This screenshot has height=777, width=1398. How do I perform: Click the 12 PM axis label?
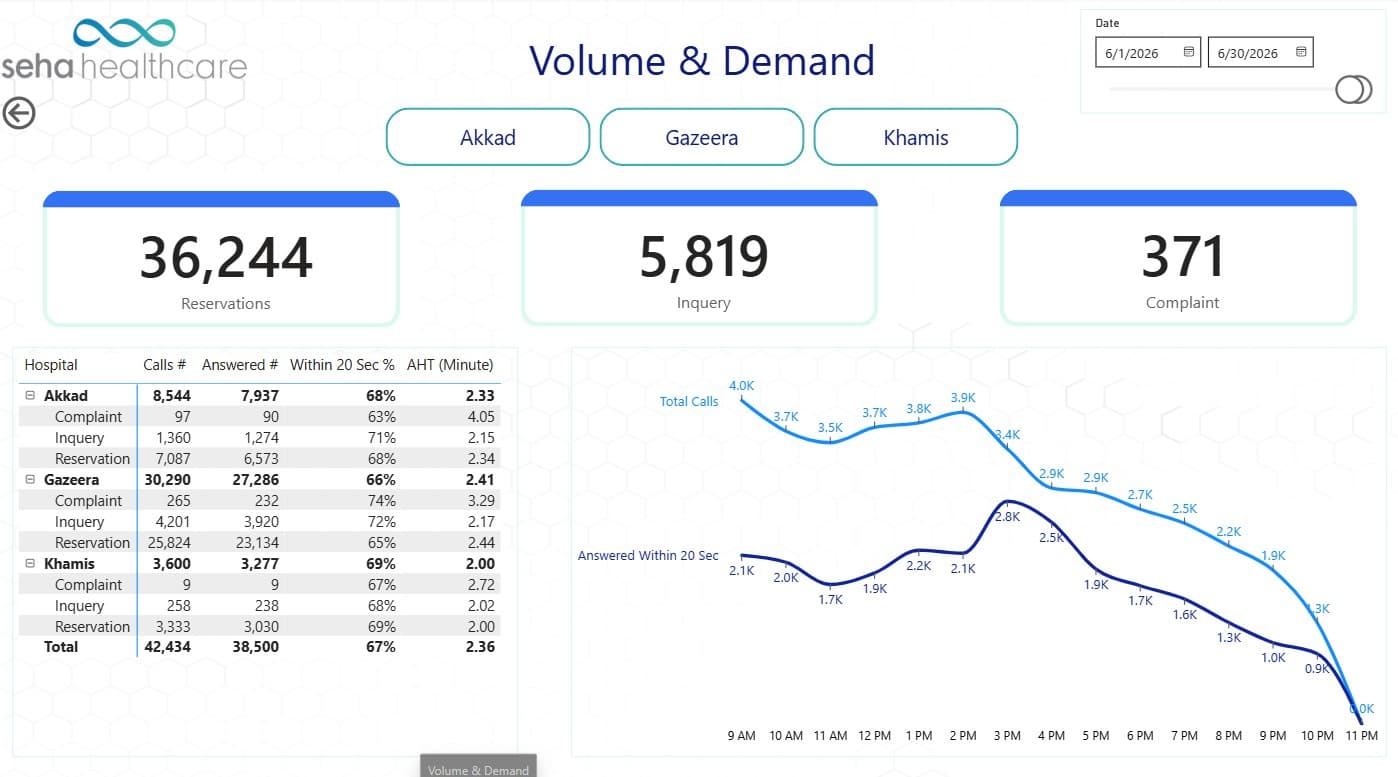[x=874, y=736]
